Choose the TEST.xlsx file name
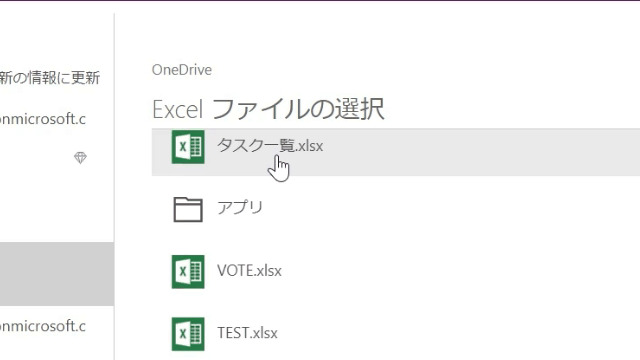 [x=247, y=333]
